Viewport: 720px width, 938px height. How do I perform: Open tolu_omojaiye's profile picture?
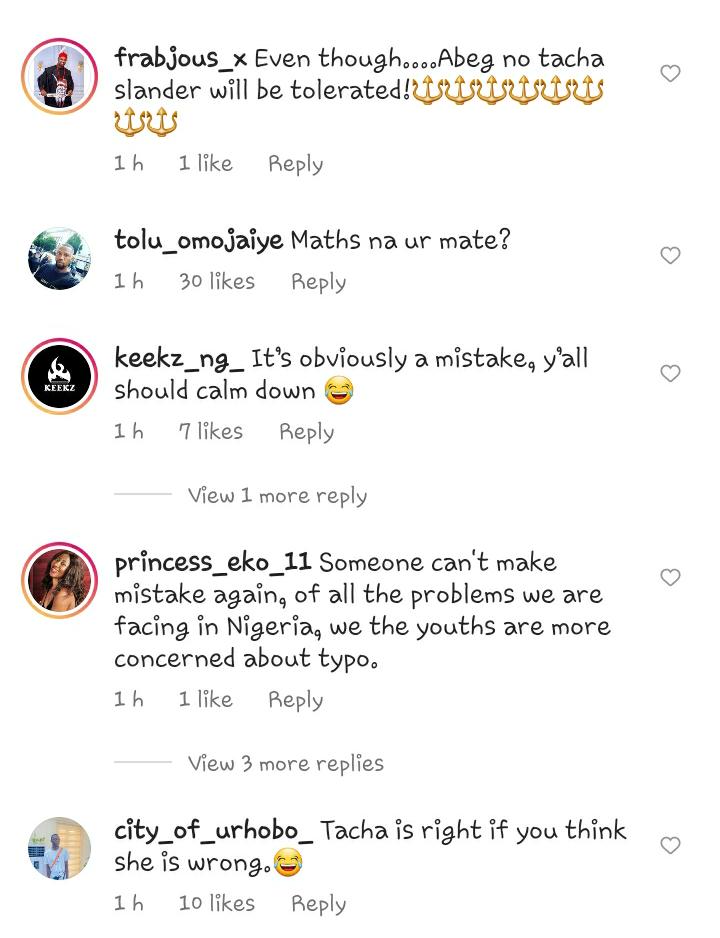click(x=60, y=258)
